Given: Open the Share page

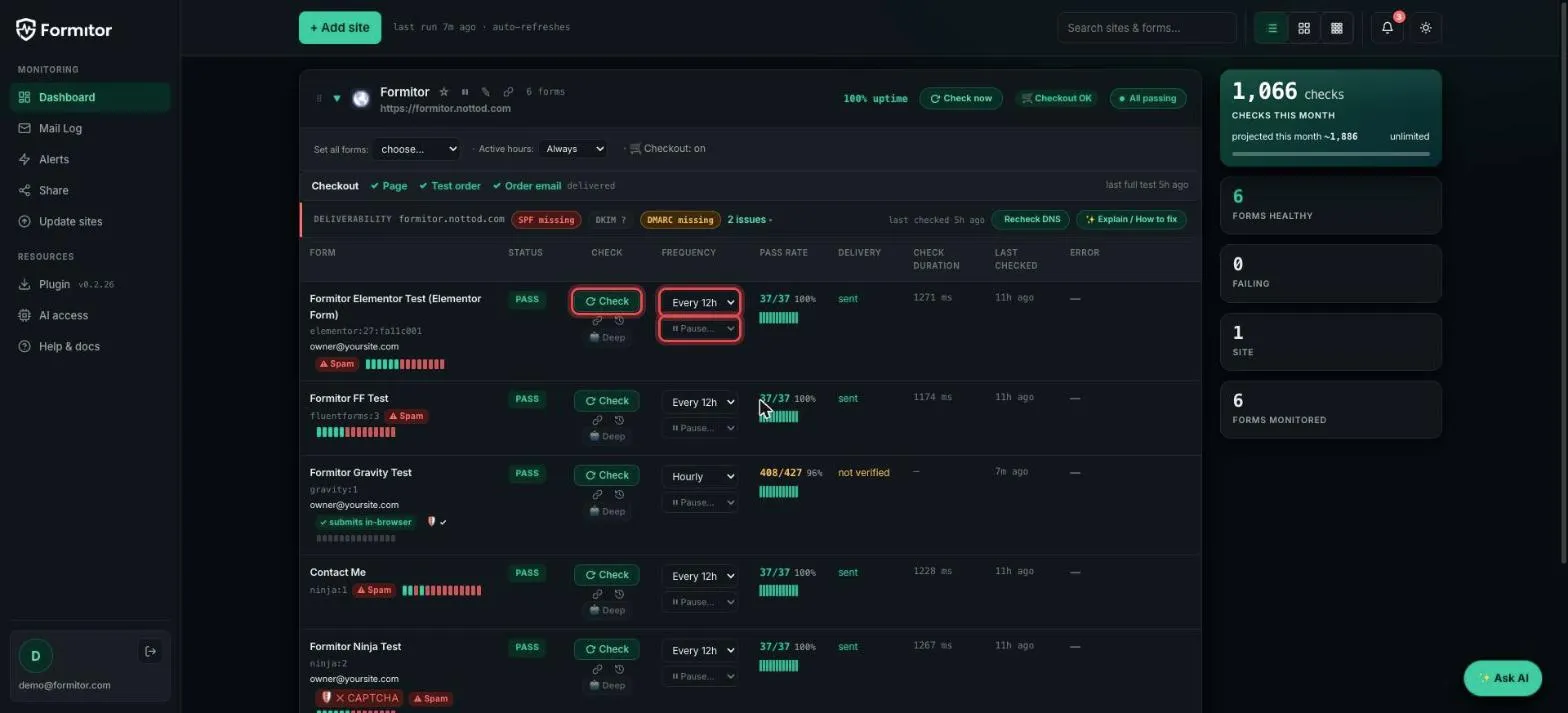Looking at the screenshot, I should (x=90, y=190).
